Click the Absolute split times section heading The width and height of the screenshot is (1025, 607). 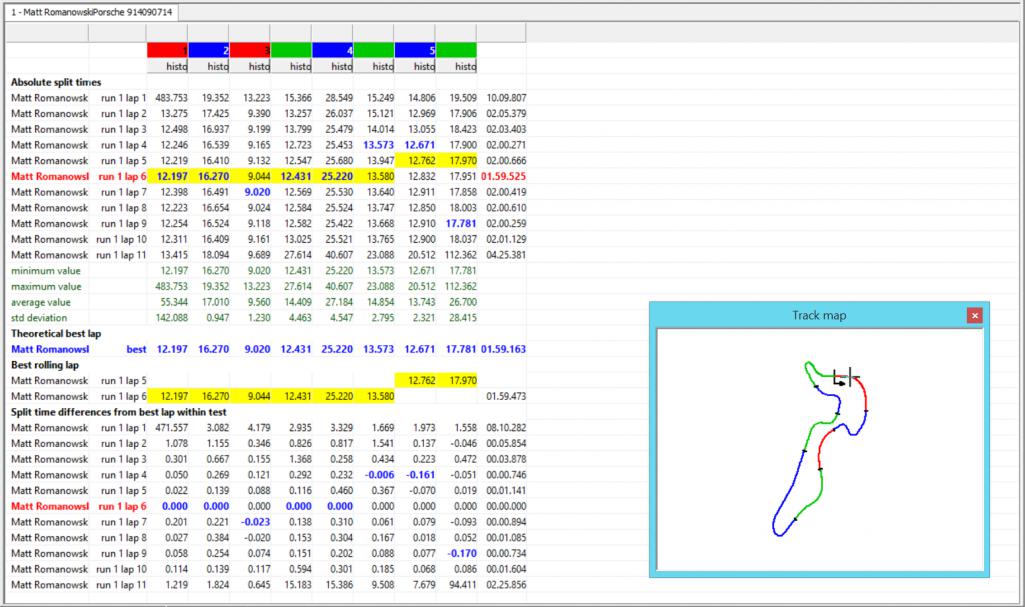56,82
